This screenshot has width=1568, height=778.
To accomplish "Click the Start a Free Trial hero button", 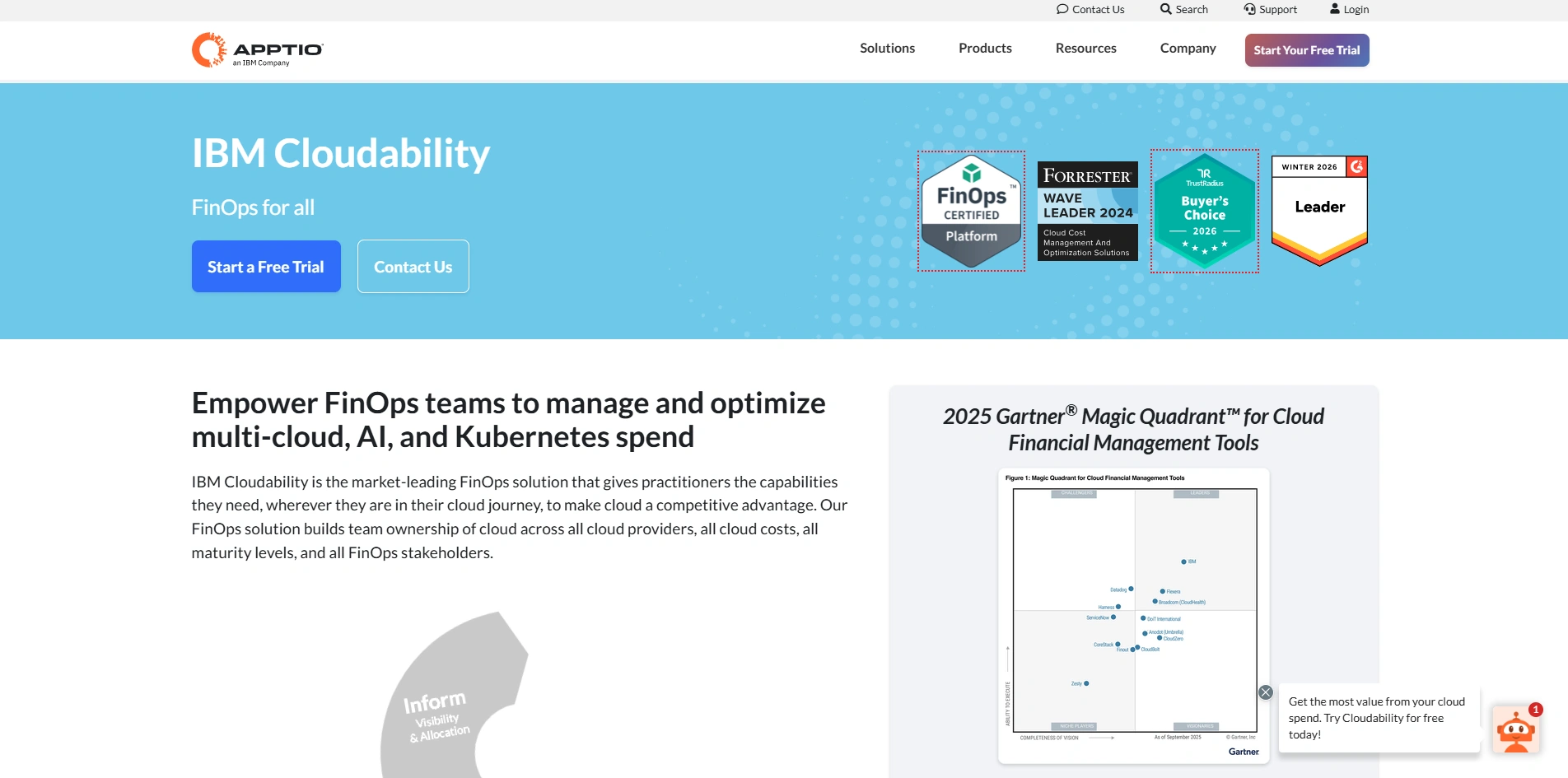I will pos(265,266).
